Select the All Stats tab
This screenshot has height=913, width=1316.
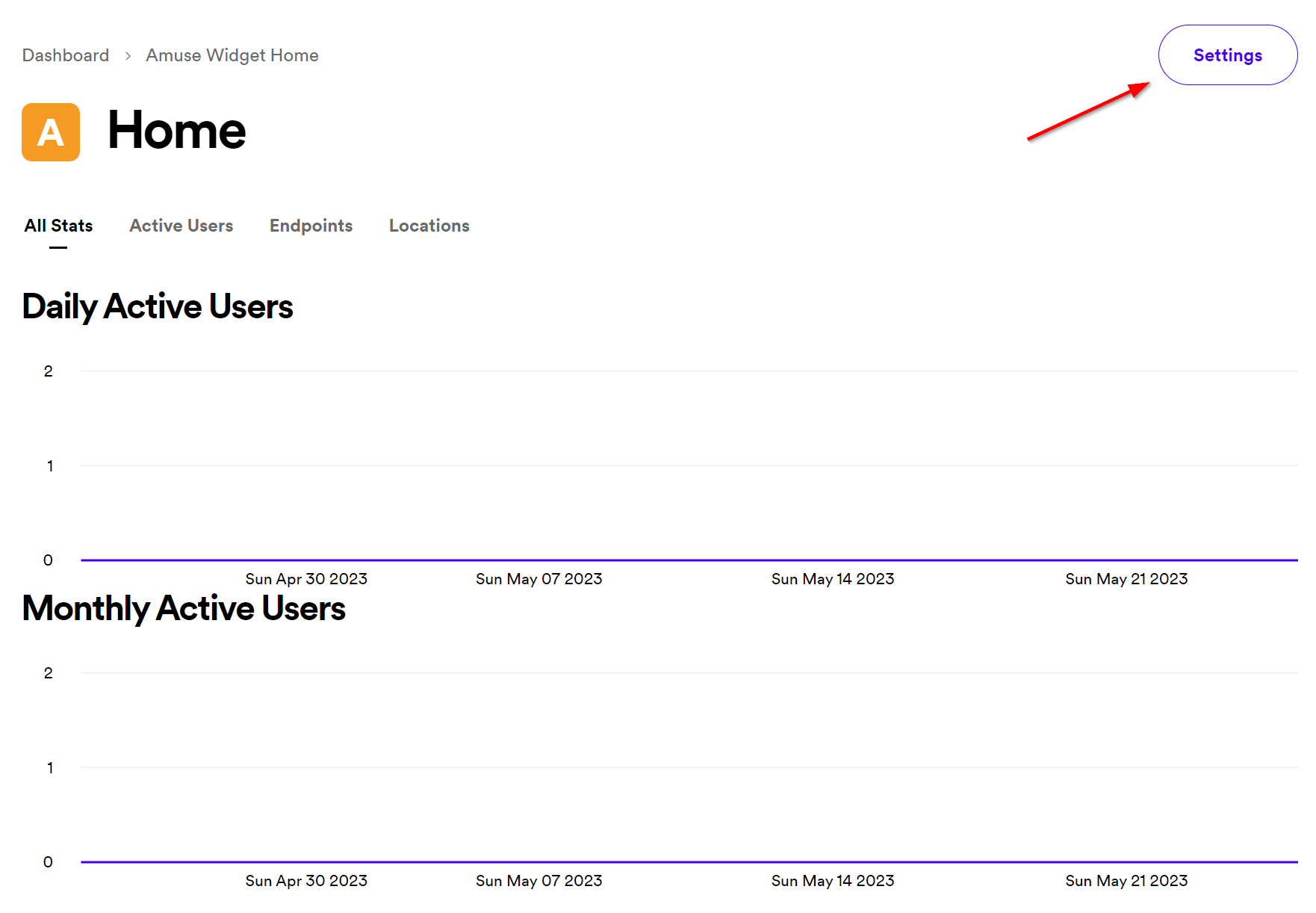click(x=58, y=226)
